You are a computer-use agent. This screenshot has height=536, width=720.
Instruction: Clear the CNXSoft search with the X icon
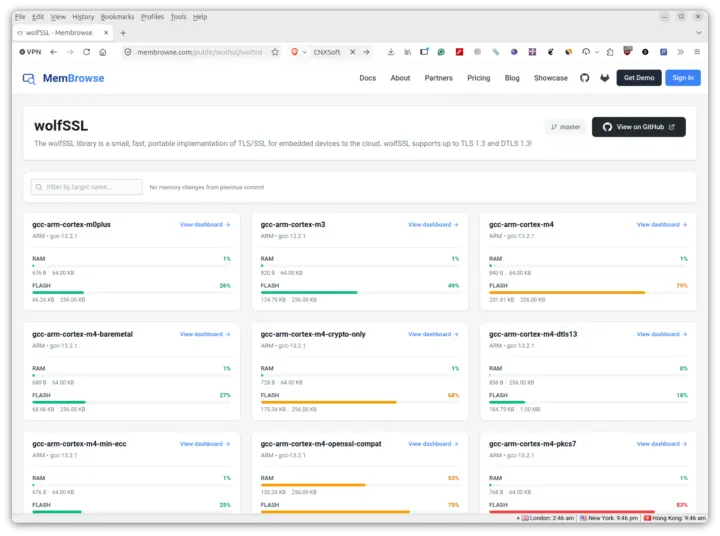pyautogui.click(x=353, y=52)
